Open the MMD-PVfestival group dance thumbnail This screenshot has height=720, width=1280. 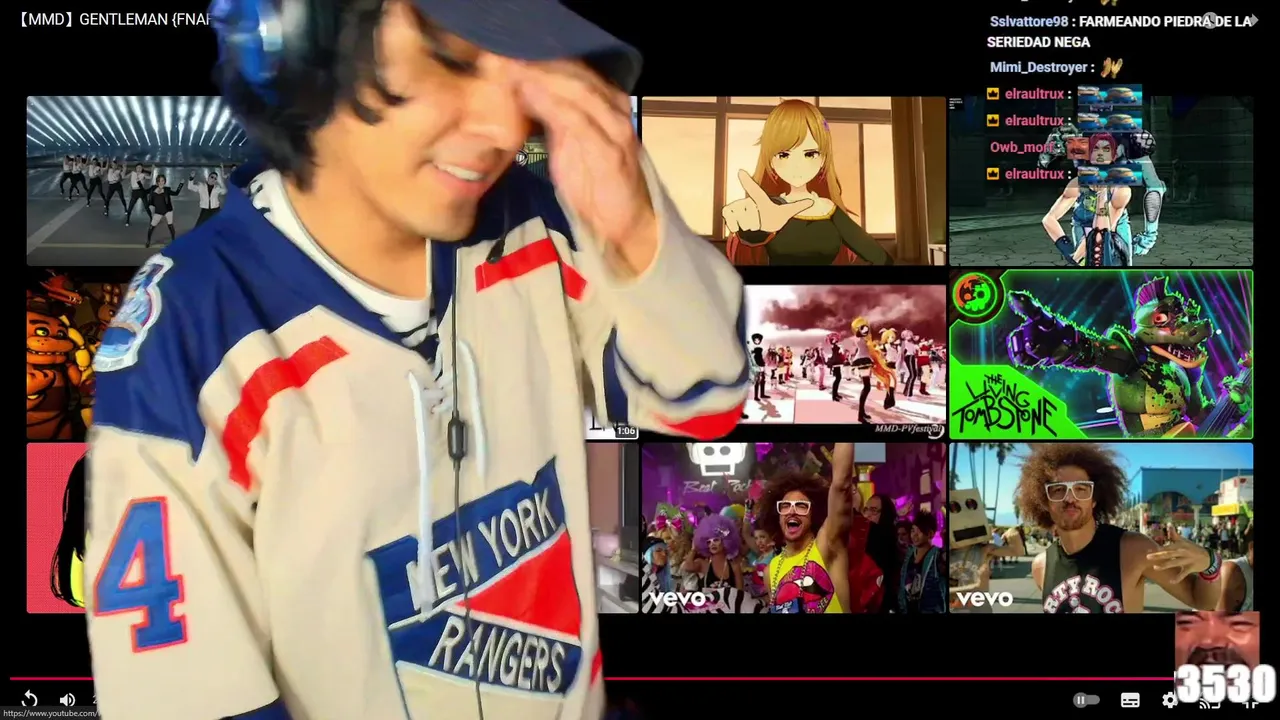tap(845, 355)
